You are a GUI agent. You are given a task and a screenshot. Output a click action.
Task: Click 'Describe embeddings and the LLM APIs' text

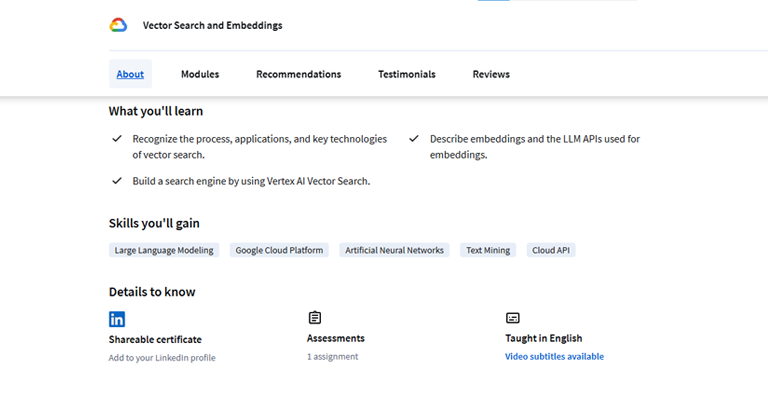coord(535,147)
